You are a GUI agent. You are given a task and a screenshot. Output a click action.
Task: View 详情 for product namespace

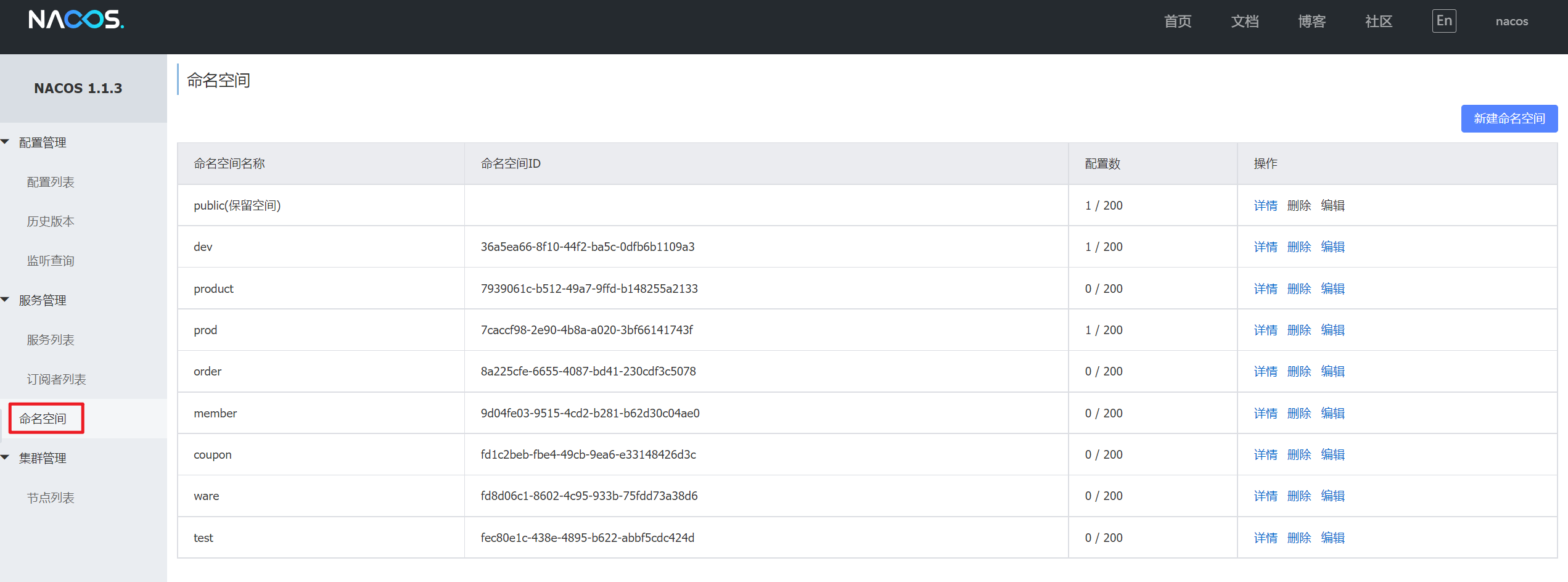coord(1266,289)
